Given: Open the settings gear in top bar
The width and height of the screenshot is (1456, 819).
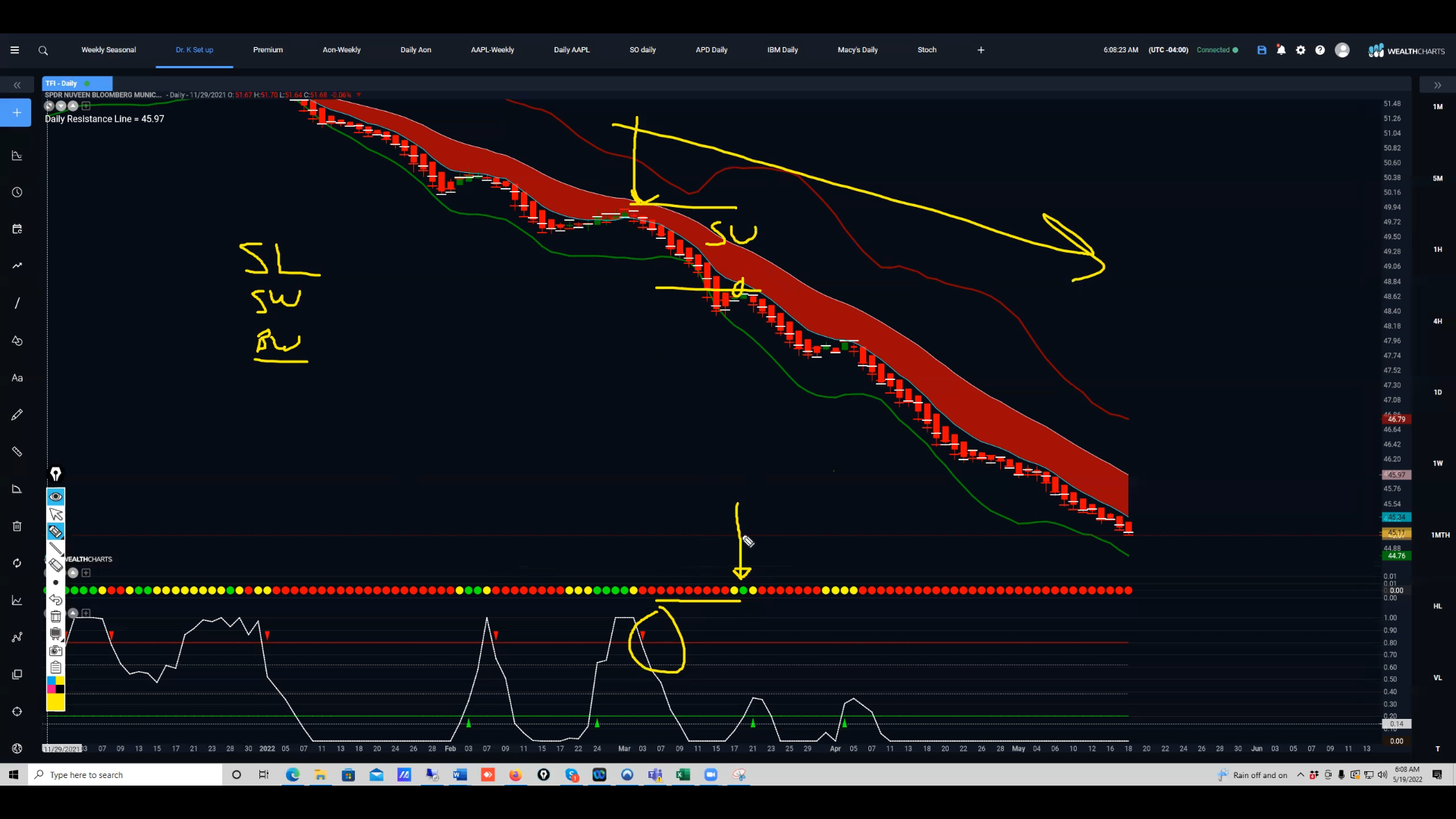Looking at the screenshot, I should point(1301,50).
